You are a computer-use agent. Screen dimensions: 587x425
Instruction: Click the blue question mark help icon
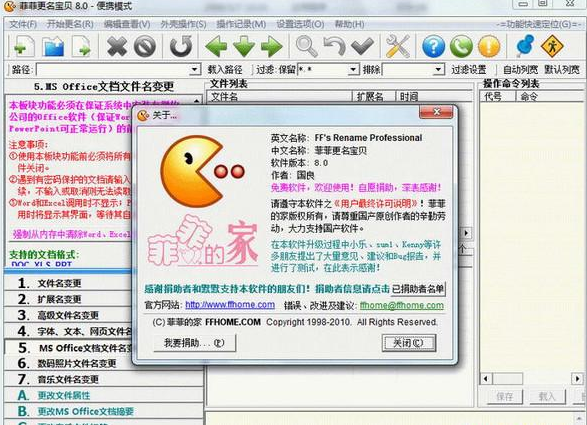pos(434,46)
